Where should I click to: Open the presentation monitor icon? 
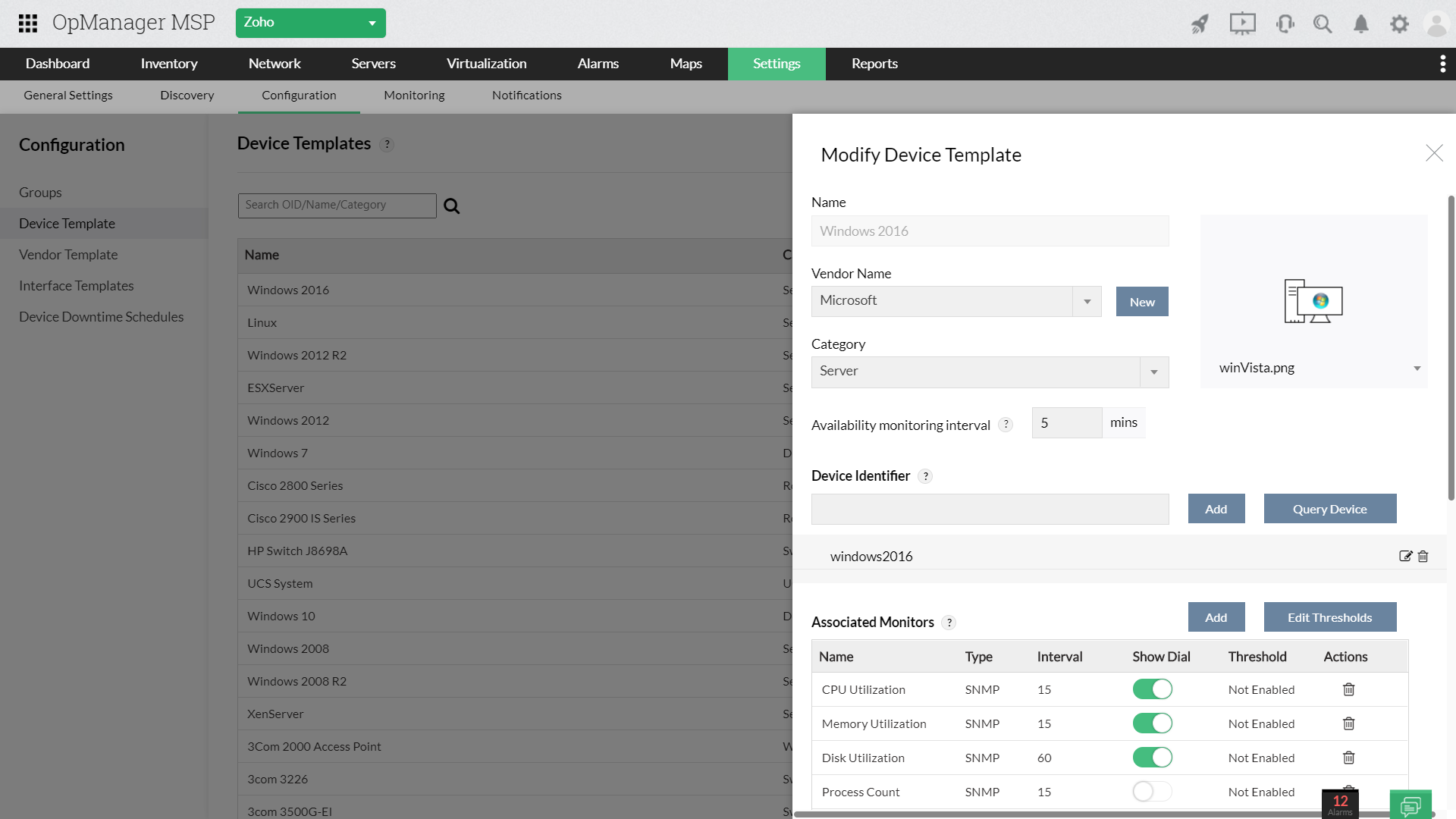click(1242, 24)
